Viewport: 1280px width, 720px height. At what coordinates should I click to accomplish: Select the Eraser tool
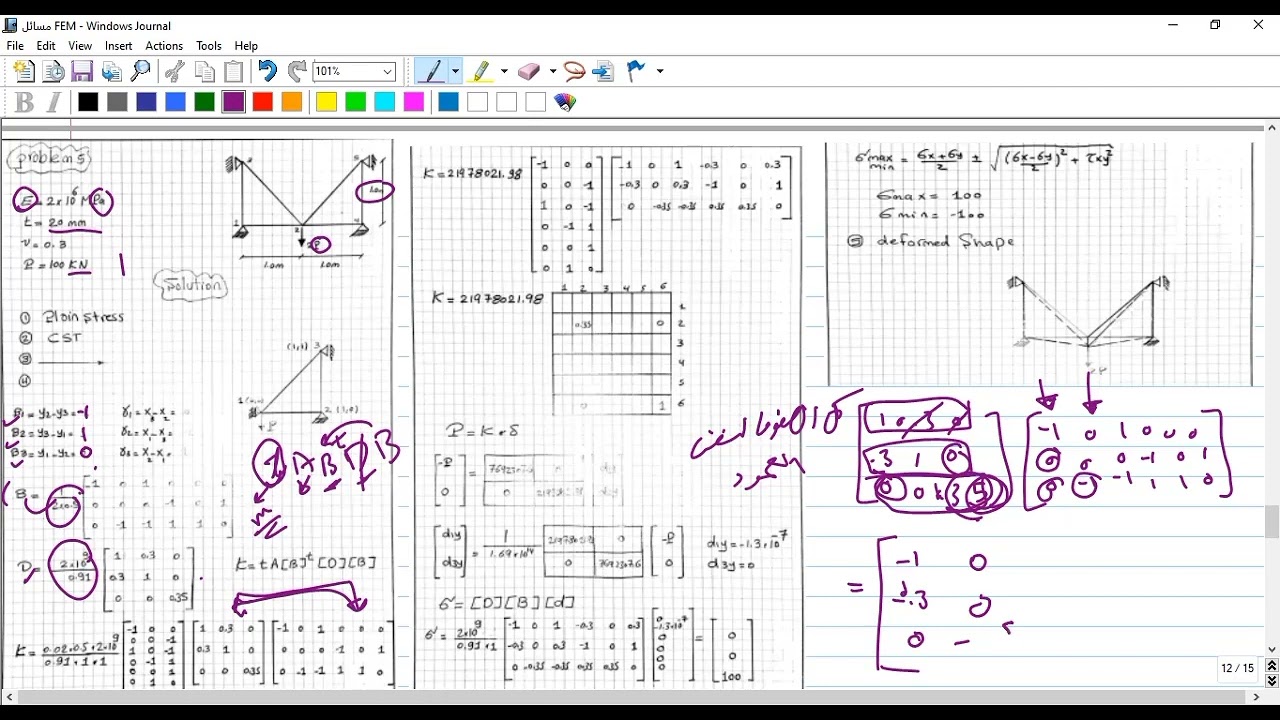click(531, 71)
